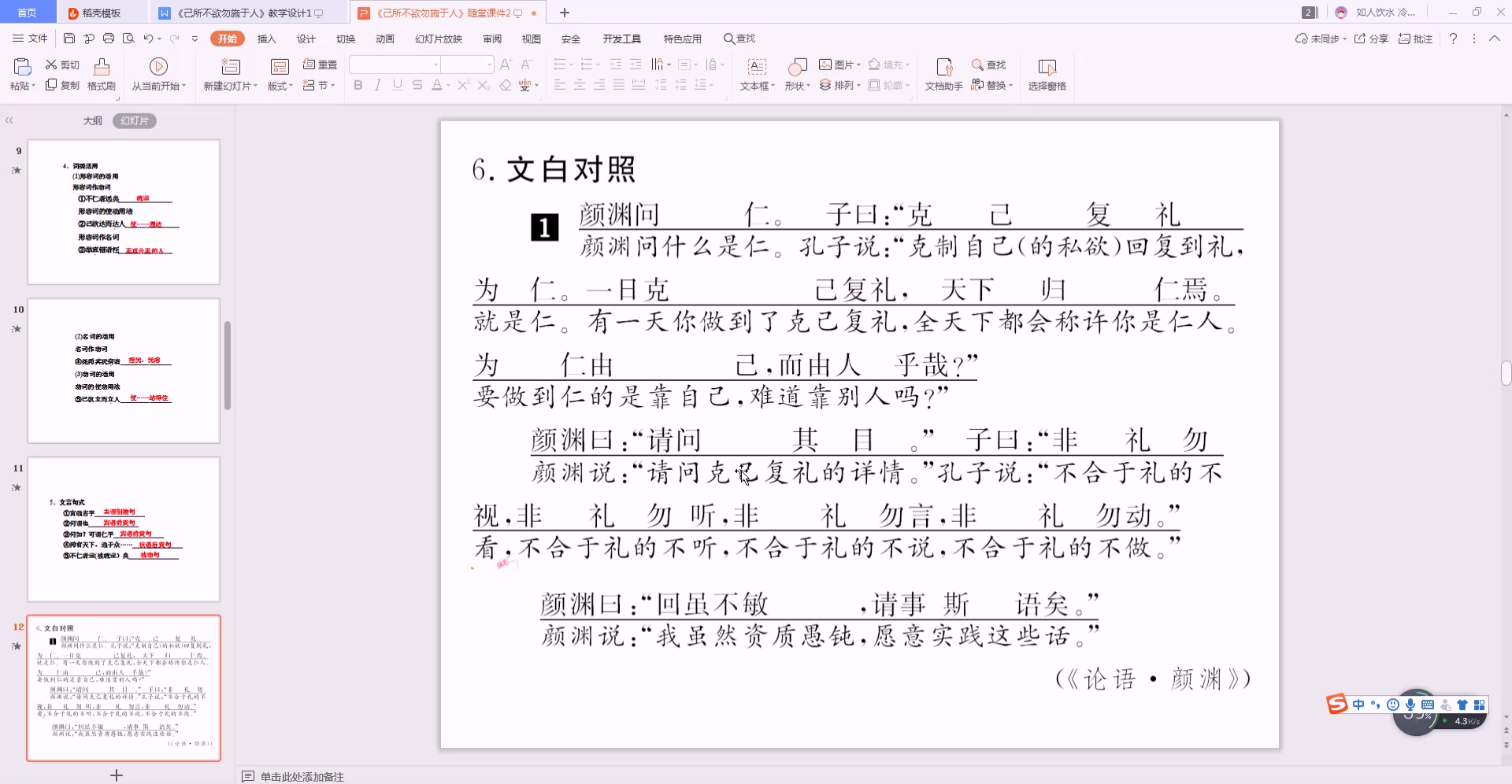Viewport: 1512px width, 784px height.
Task: Select slide 11 thumbnail
Action: coord(124,529)
